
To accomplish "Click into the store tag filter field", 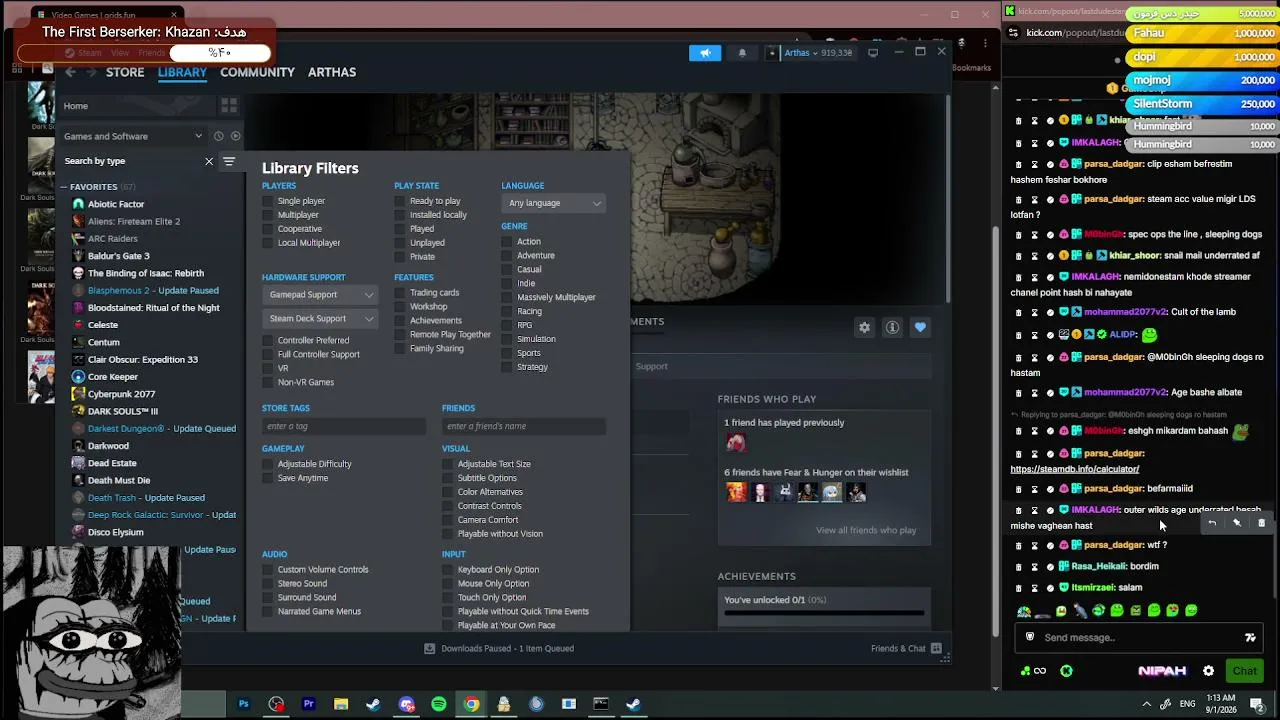I will click(x=343, y=426).
